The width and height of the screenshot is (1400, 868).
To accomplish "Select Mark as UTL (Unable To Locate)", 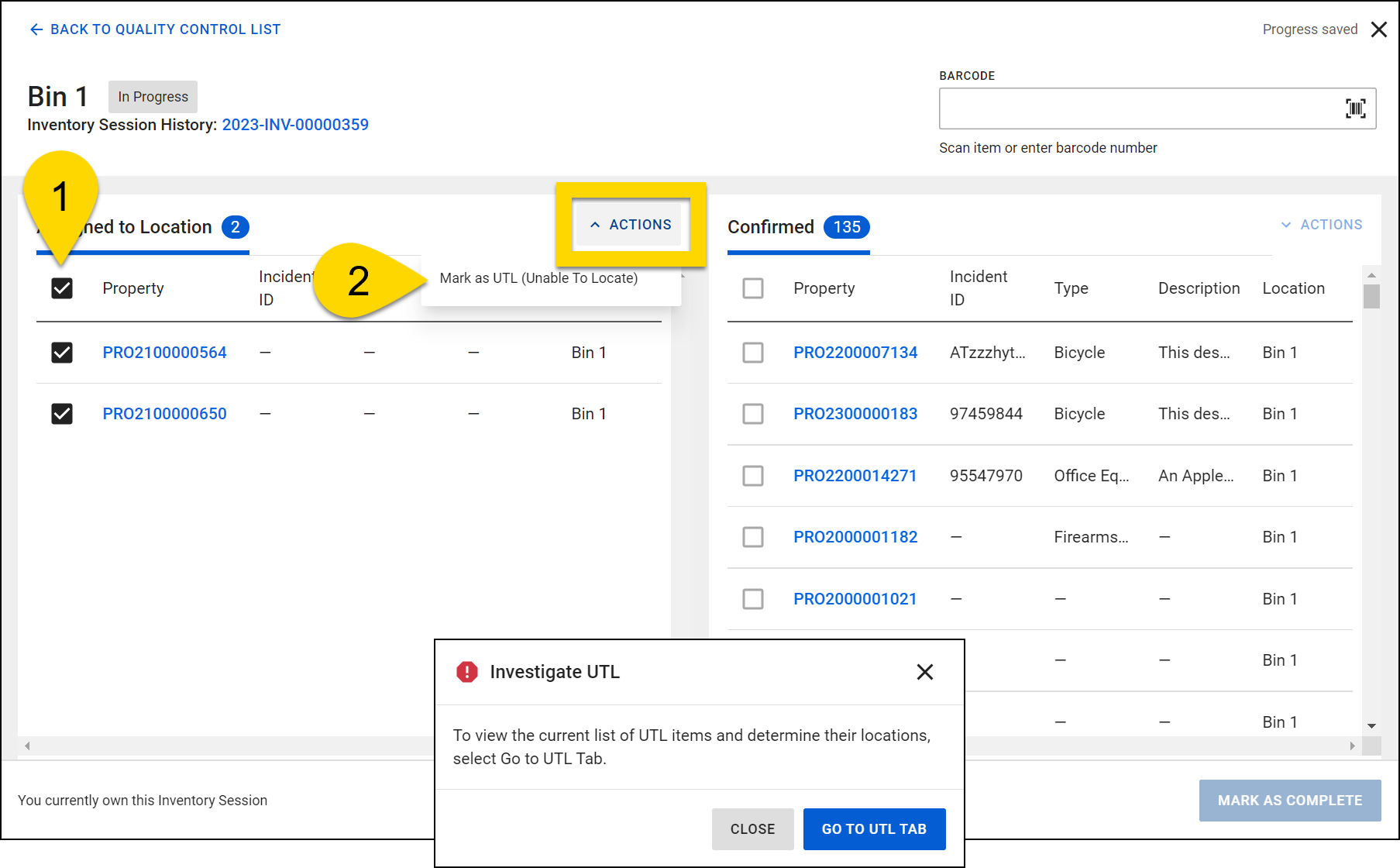I will pos(538,277).
